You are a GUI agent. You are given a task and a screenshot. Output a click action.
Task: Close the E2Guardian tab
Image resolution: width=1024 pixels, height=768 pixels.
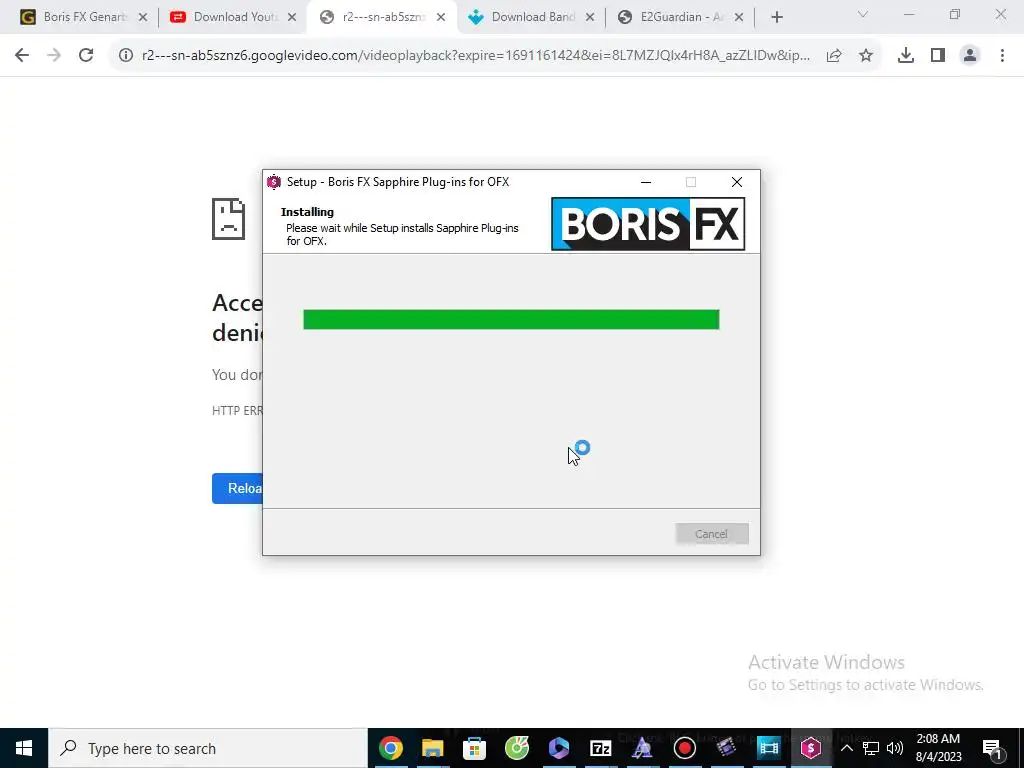739,17
